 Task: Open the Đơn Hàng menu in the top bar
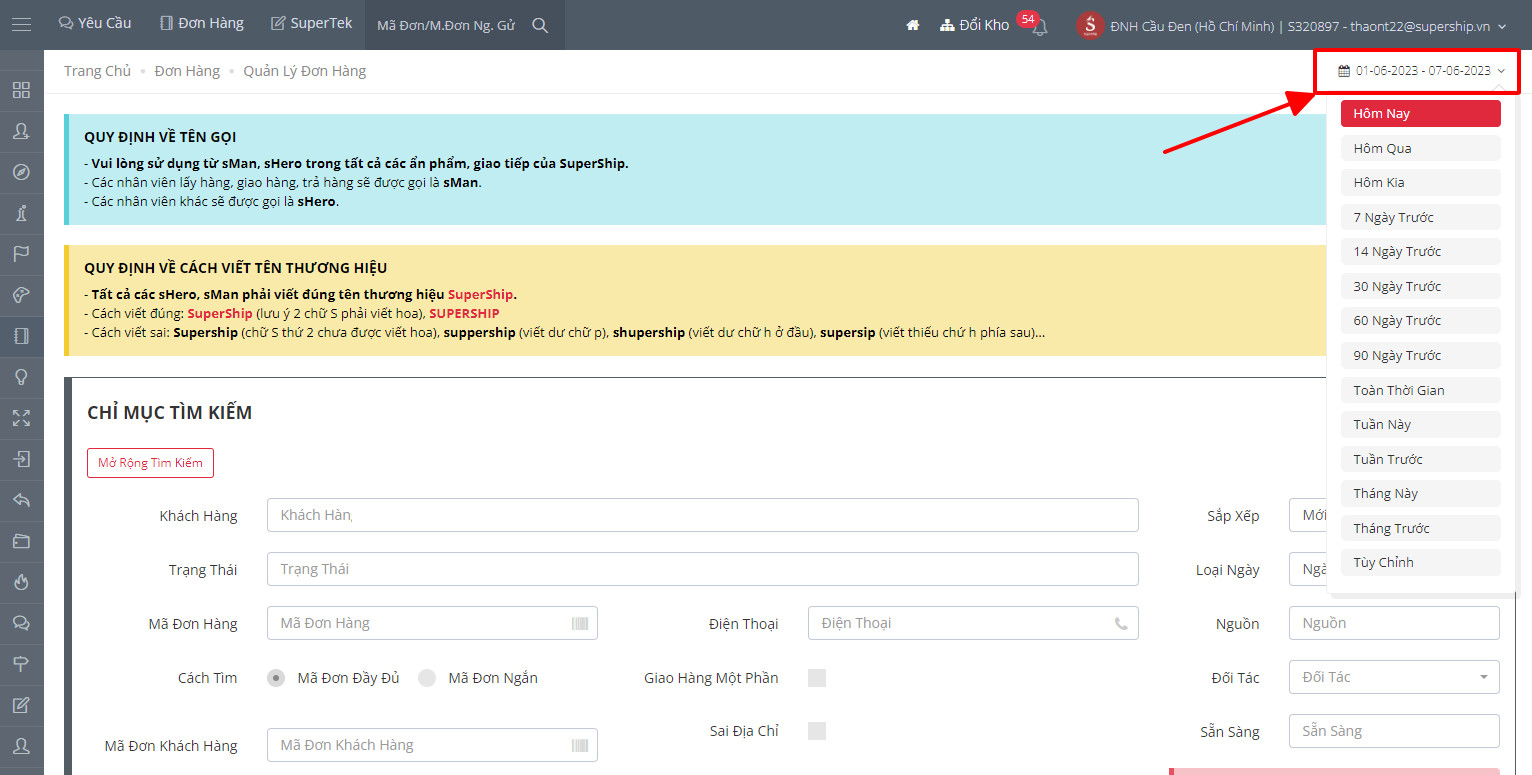coord(202,23)
